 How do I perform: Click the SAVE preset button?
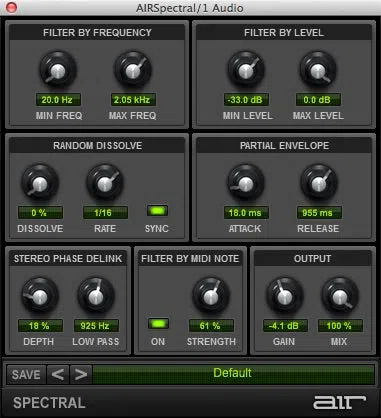tap(26, 374)
